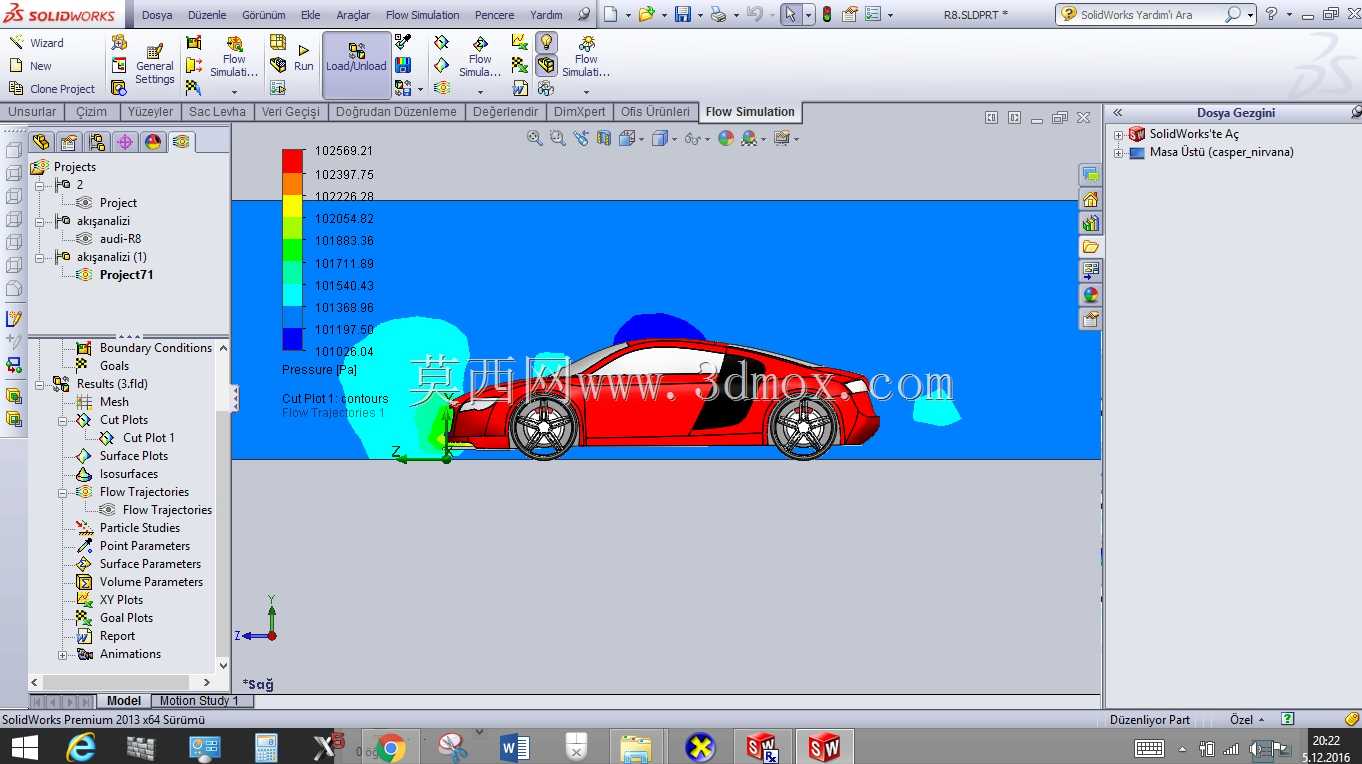
Task: Click the Model tab at bottom
Action: tap(124, 701)
